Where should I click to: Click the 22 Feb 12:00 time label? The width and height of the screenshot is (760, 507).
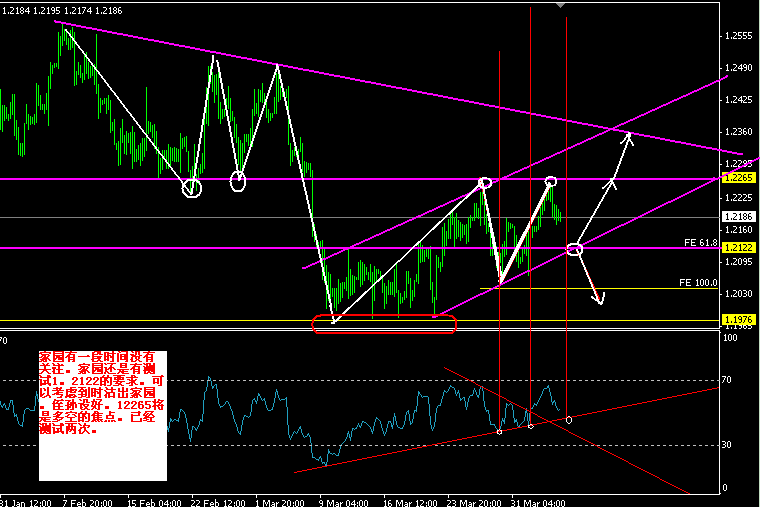click(x=218, y=503)
